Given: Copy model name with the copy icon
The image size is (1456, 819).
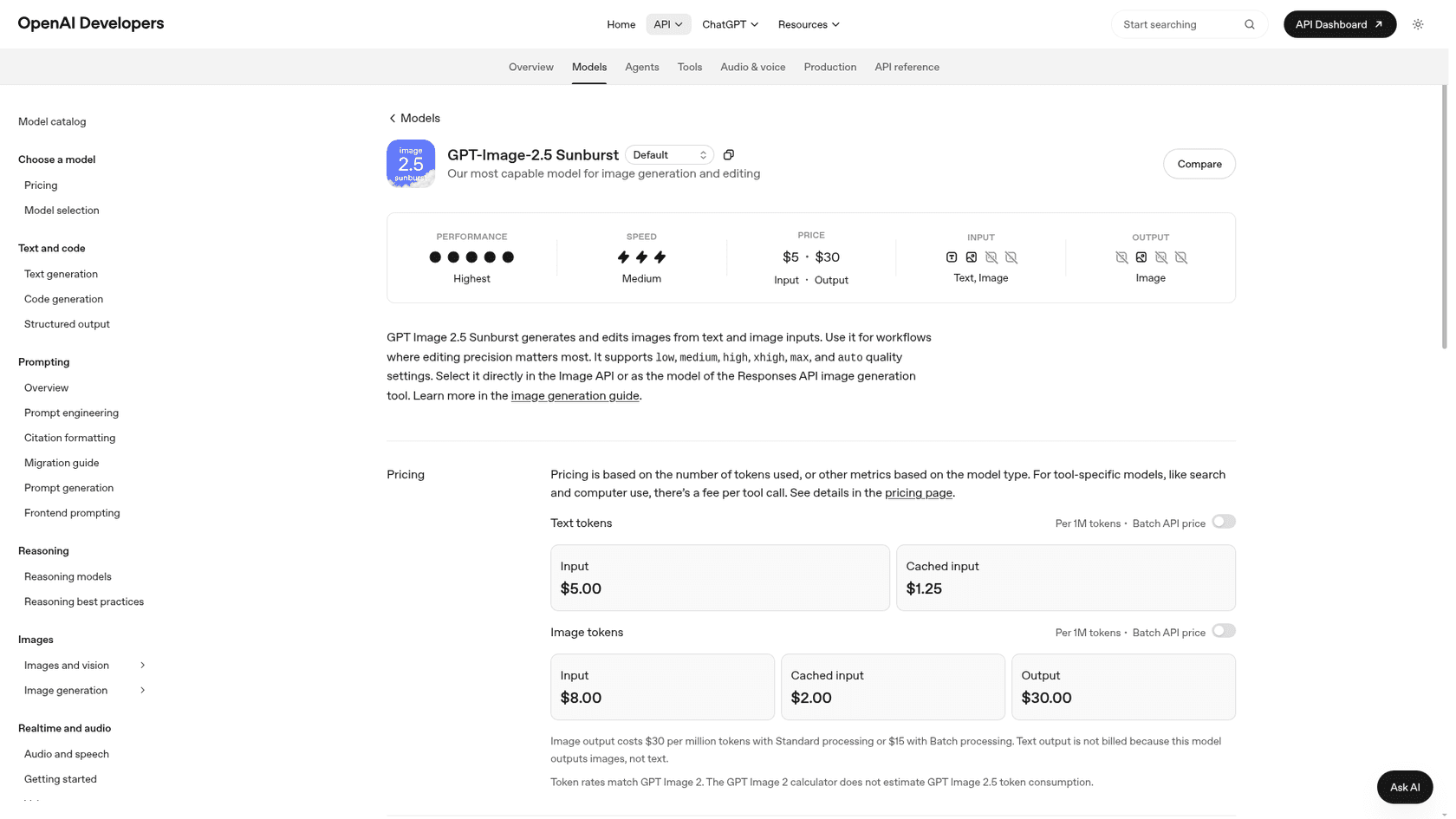Looking at the screenshot, I should (x=729, y=154).
